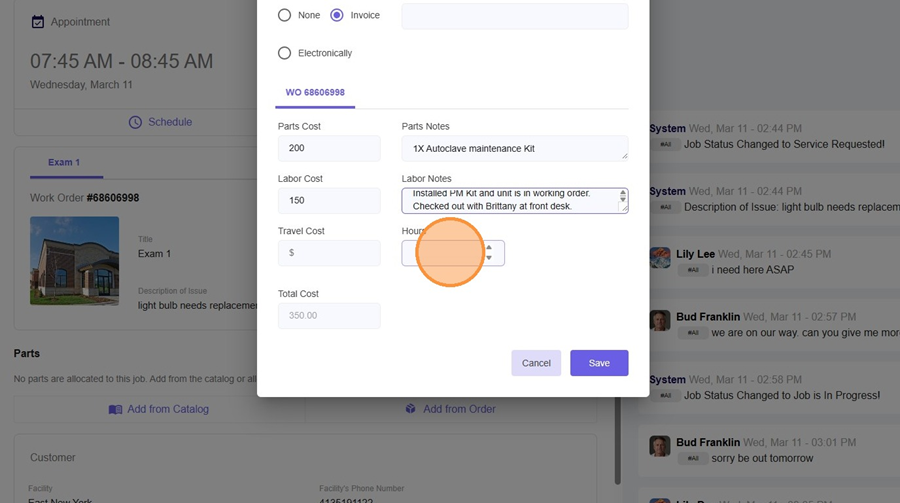Click the Exam 1 building thumbnail
The height and width of the screenshot is (503, 900).
(x=75, y=260)
